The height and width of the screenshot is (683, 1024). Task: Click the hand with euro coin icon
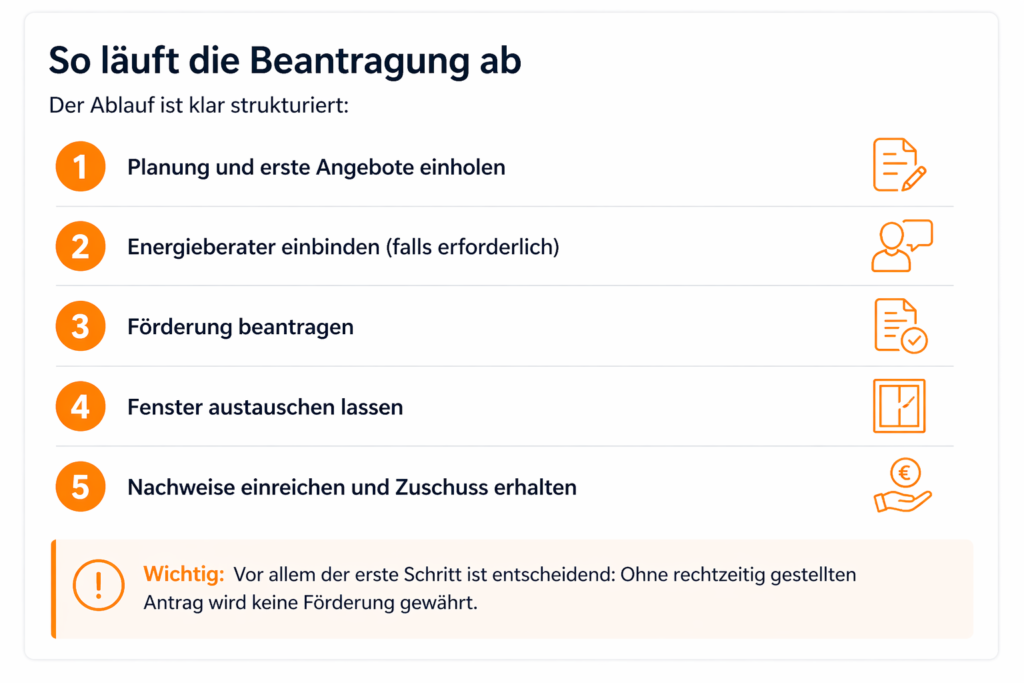pos(902,486)
